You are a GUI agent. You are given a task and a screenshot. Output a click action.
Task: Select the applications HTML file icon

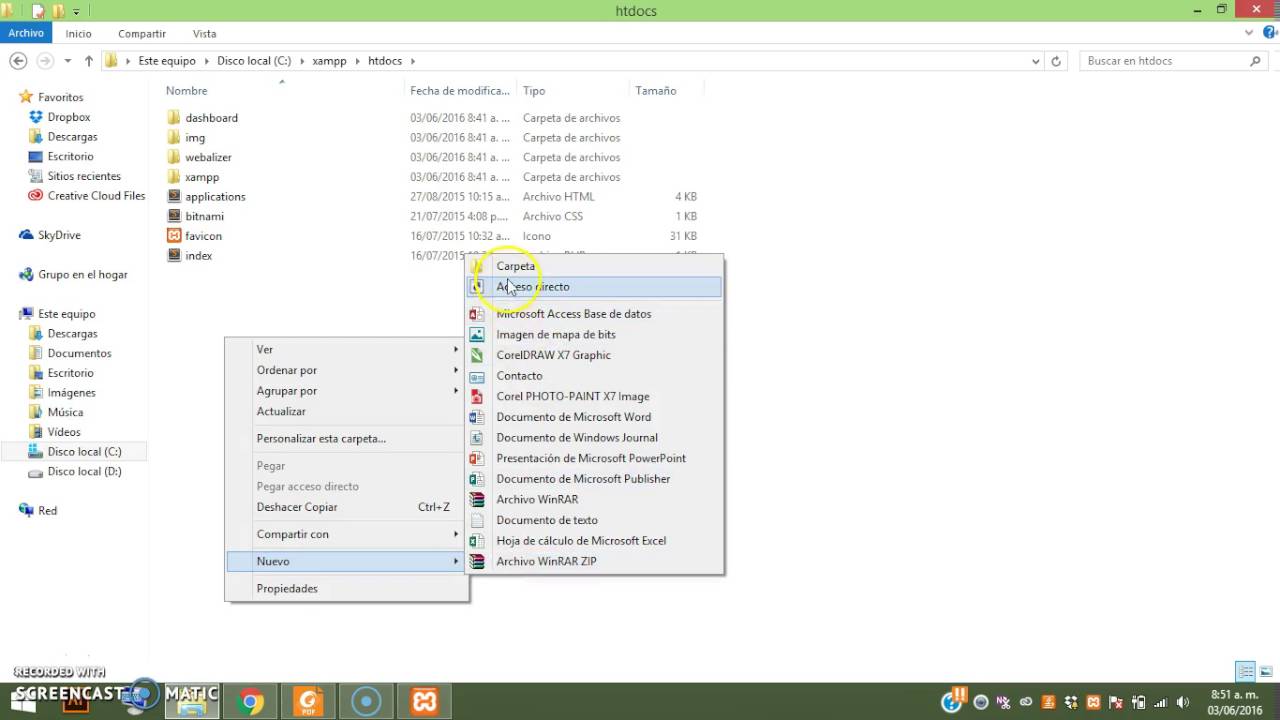[x=174, y=197]
